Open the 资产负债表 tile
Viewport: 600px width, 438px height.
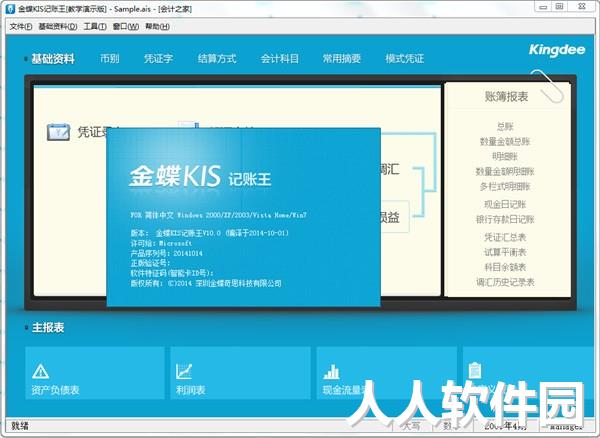coord(95,373)
